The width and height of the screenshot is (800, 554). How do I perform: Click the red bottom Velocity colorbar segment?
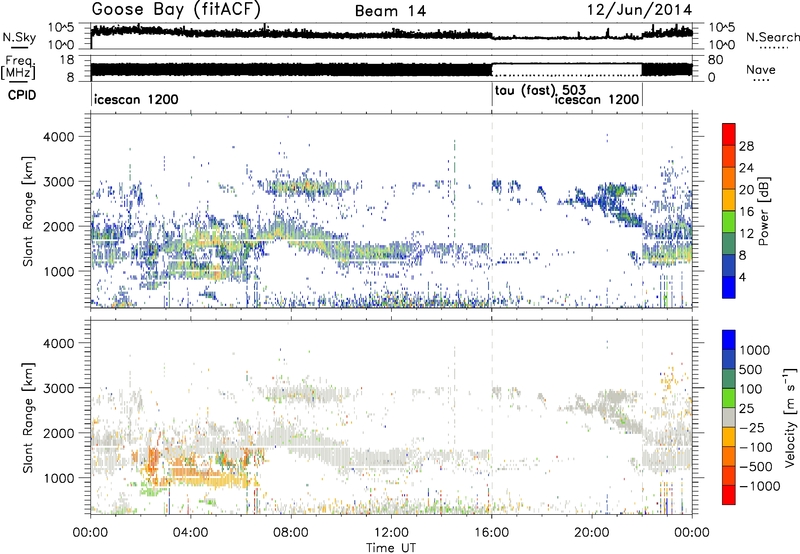pyautogui.click(x=729, y=495)
